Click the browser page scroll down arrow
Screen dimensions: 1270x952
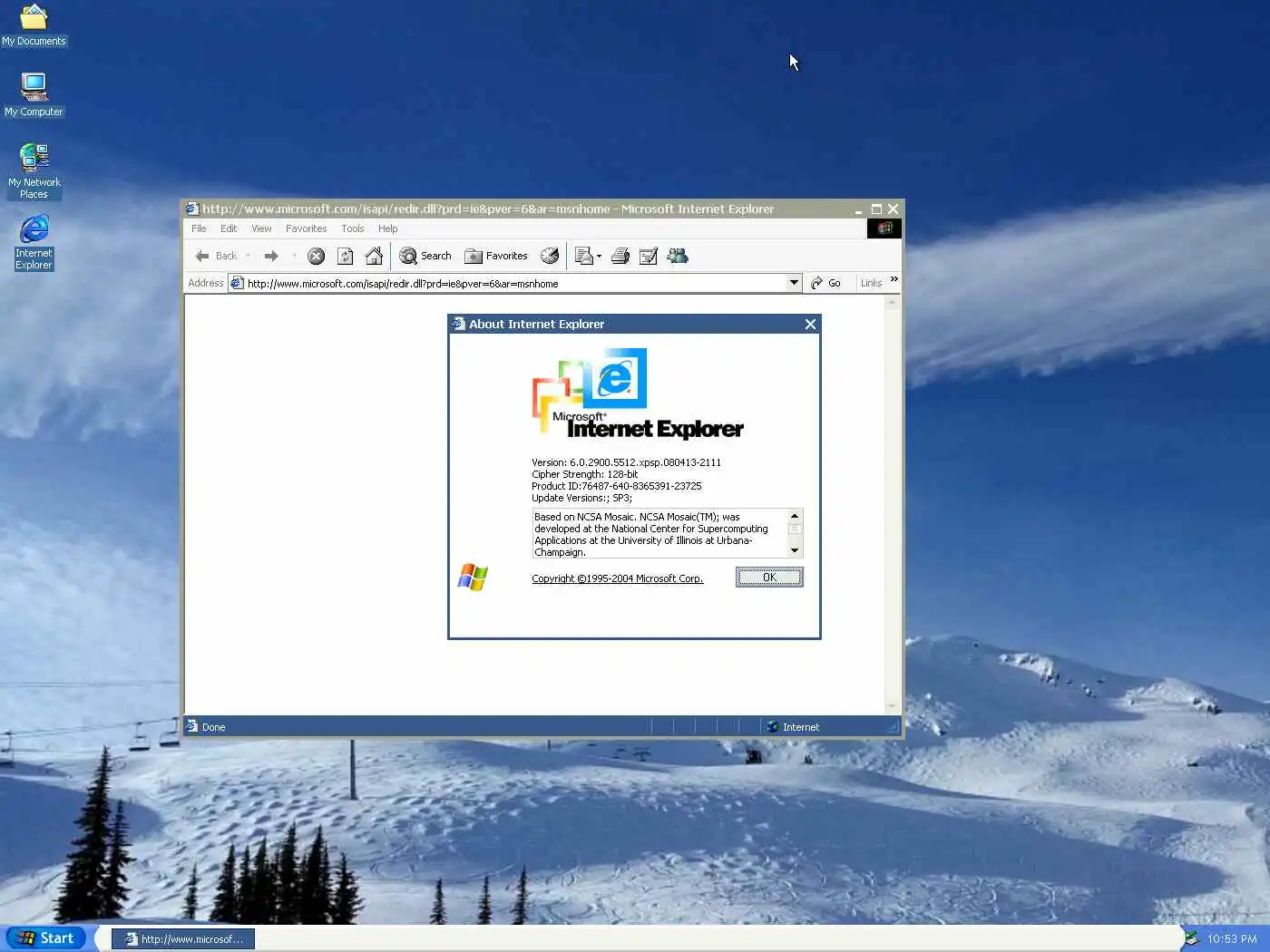894,706
